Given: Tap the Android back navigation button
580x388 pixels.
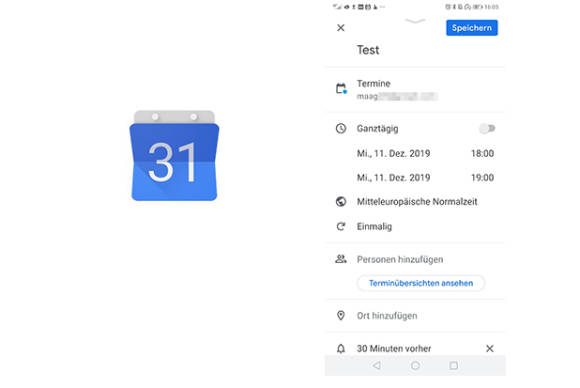Looking at the screenshot, I should (x=377, y=365).
